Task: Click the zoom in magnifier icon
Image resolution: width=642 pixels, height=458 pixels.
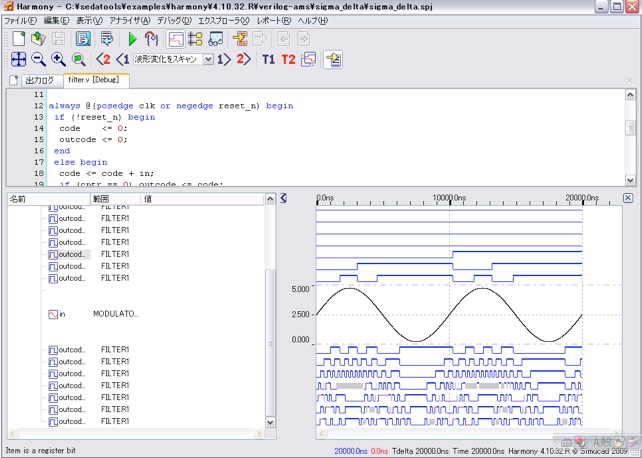Action: point(58,60)
